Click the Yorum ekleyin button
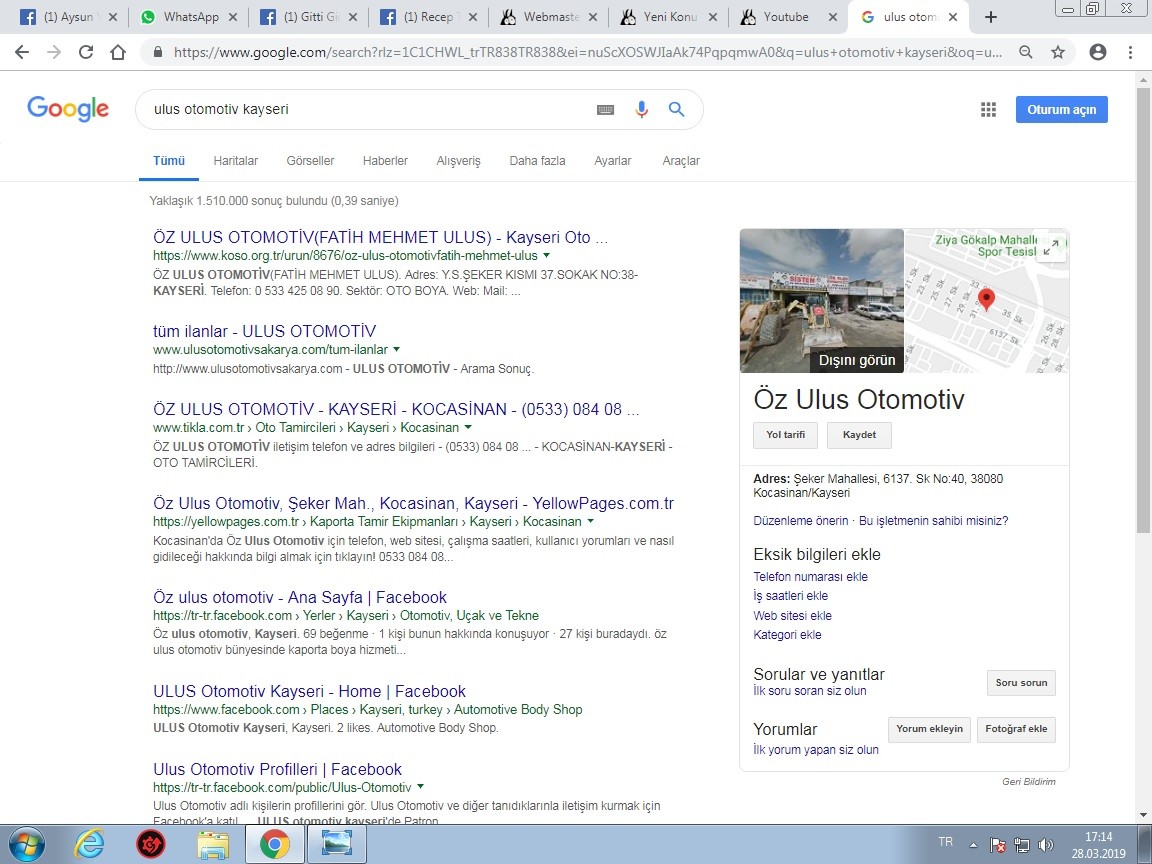The image size is (1152, 864). pos(929,730)
